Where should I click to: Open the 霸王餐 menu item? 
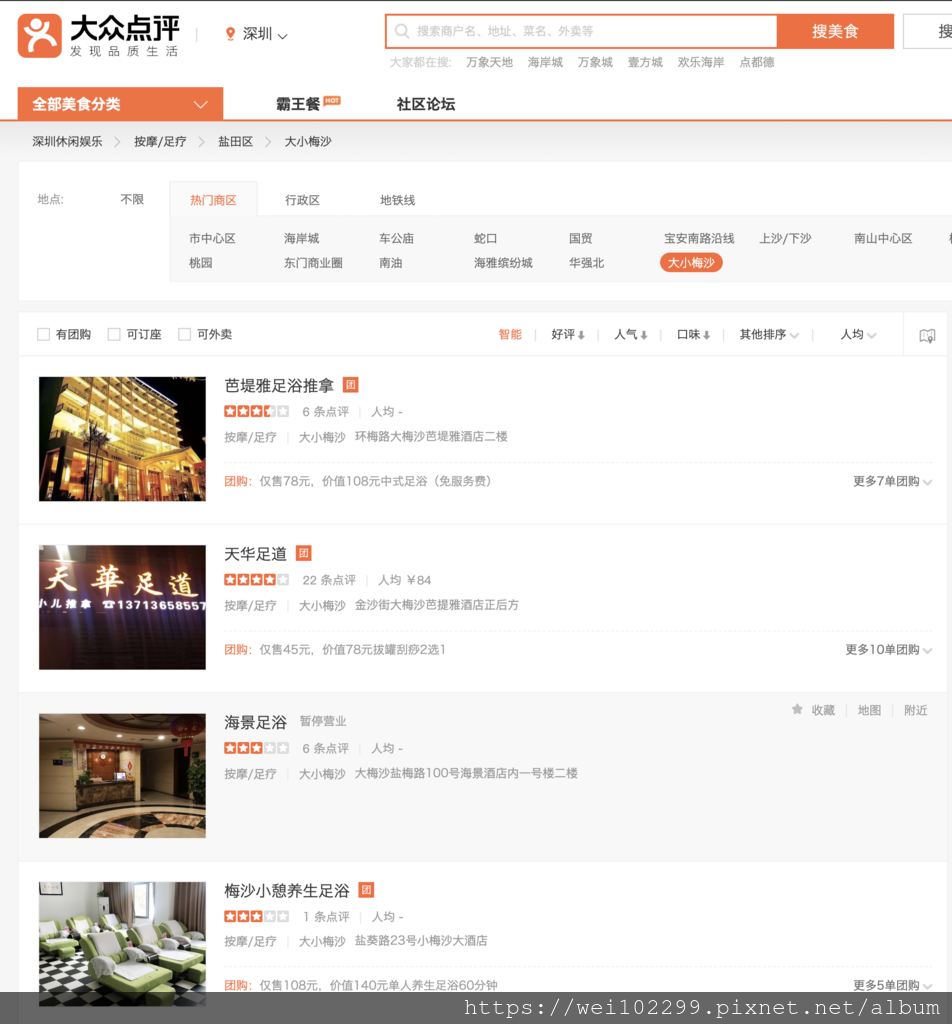pyautogui.click(x=297, y=104)
